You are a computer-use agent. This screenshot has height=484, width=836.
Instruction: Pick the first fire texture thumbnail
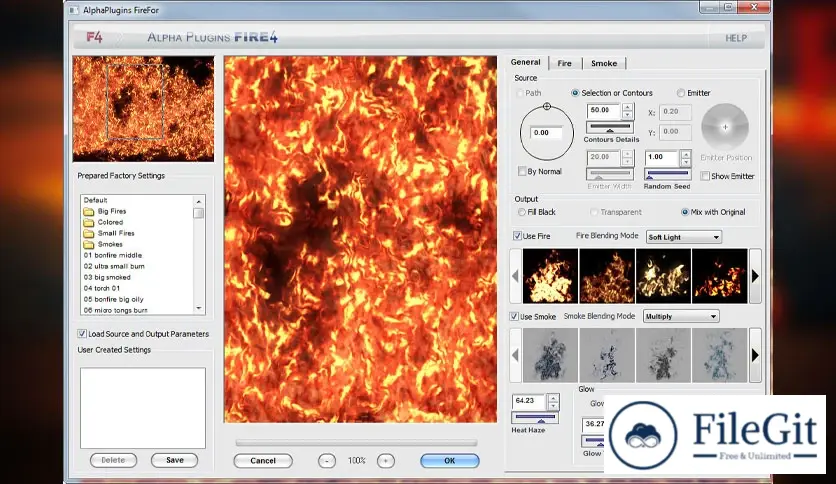click(550, 276)
